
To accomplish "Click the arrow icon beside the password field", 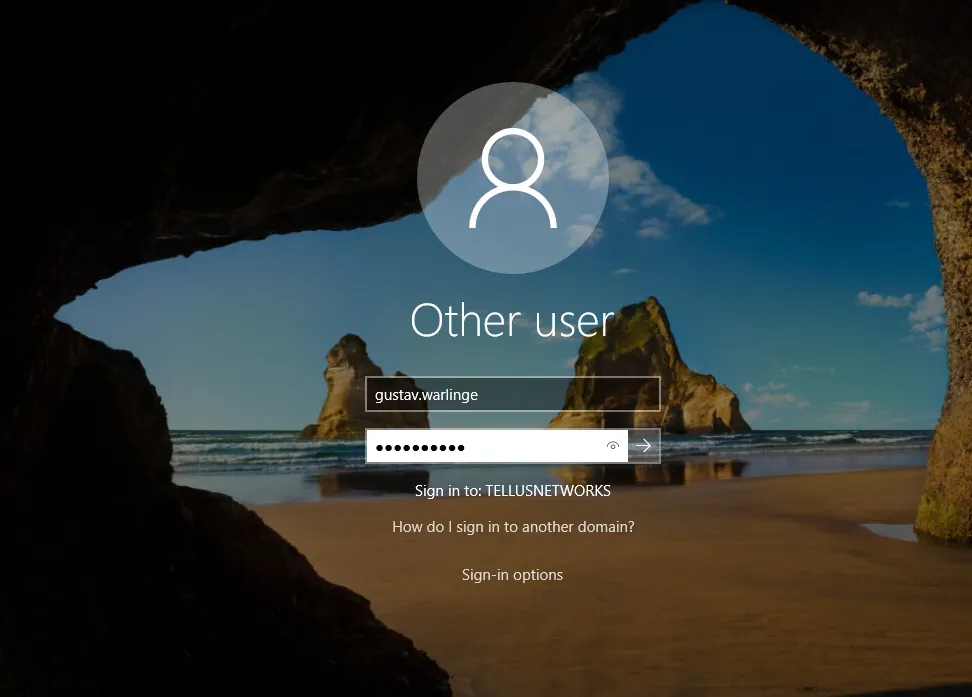I will [645, 446].
